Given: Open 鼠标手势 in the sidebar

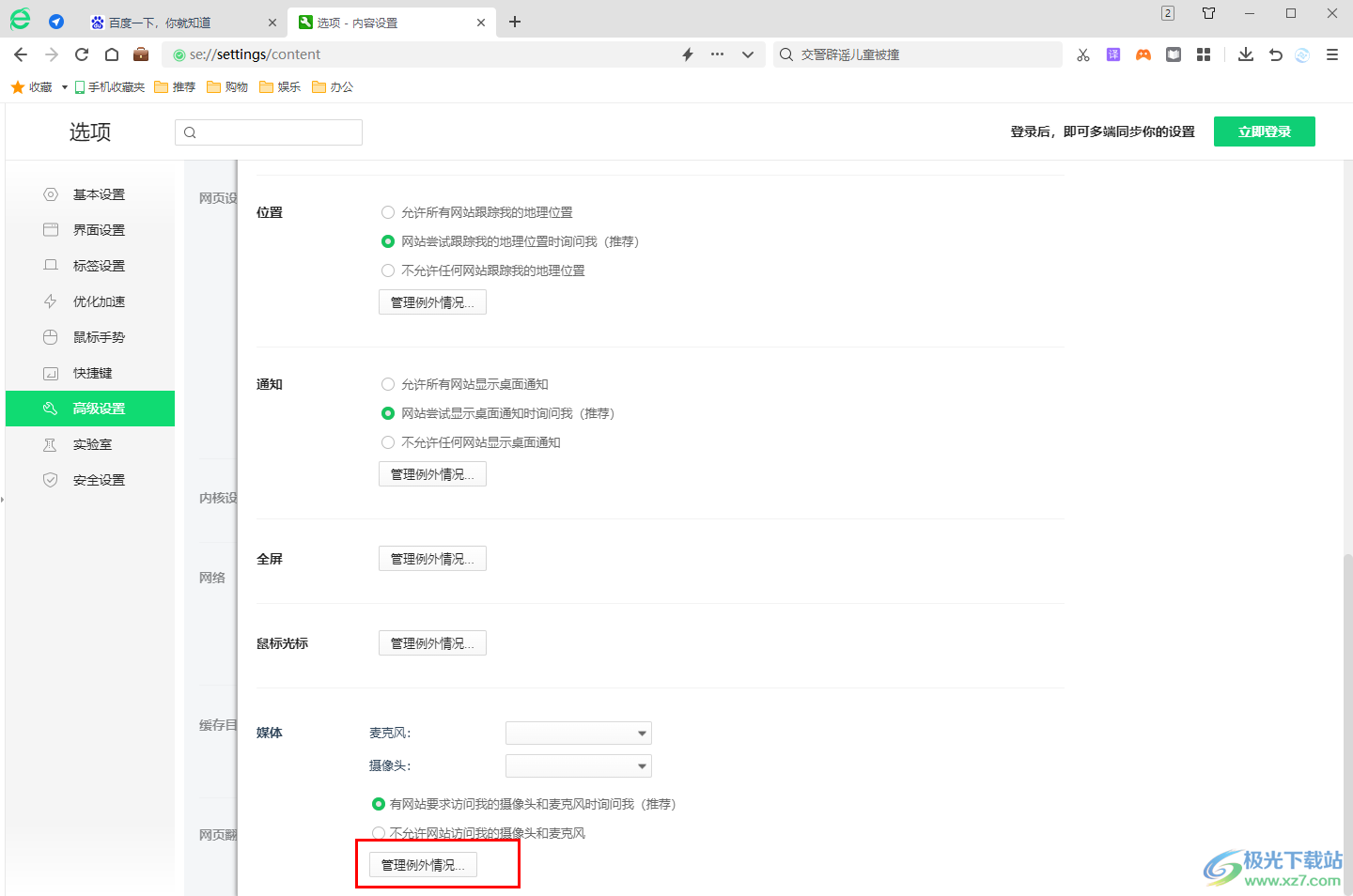Looking at the screenshot, I should [90, 337].
